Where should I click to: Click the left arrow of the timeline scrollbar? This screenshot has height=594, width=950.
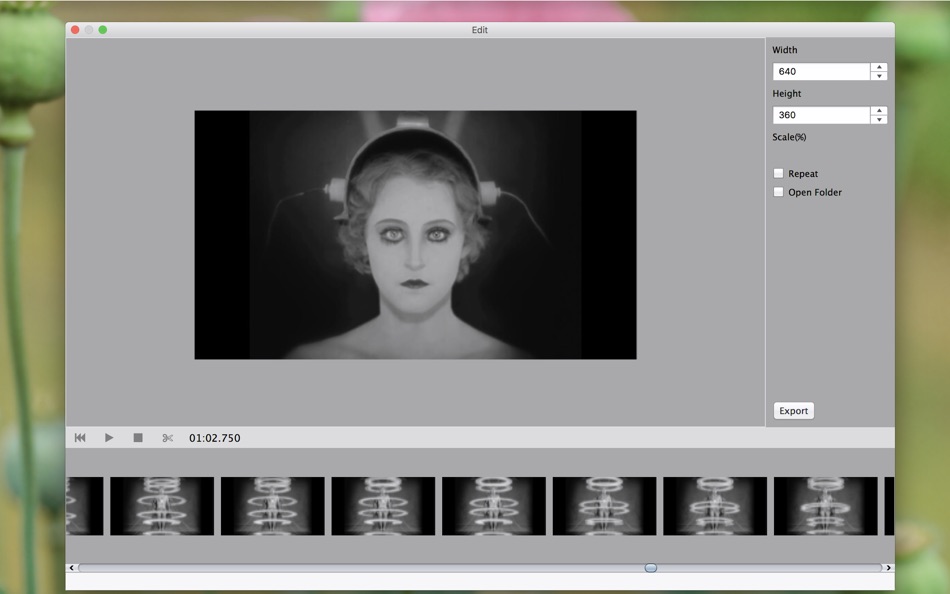(71, 568)
